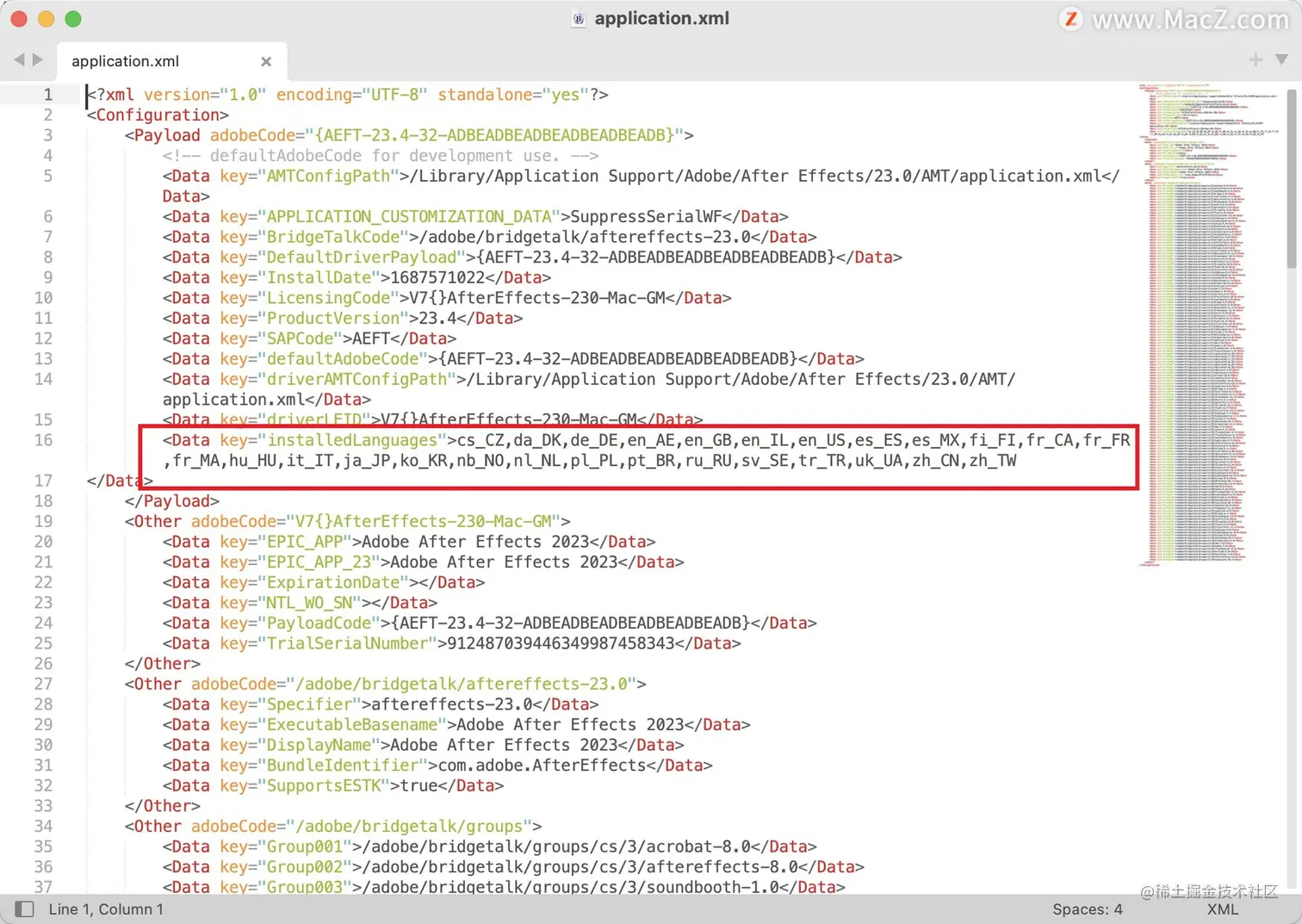Click the back navigation arrow for tabs
The image size is (1302, 924).
pos(19,59)
